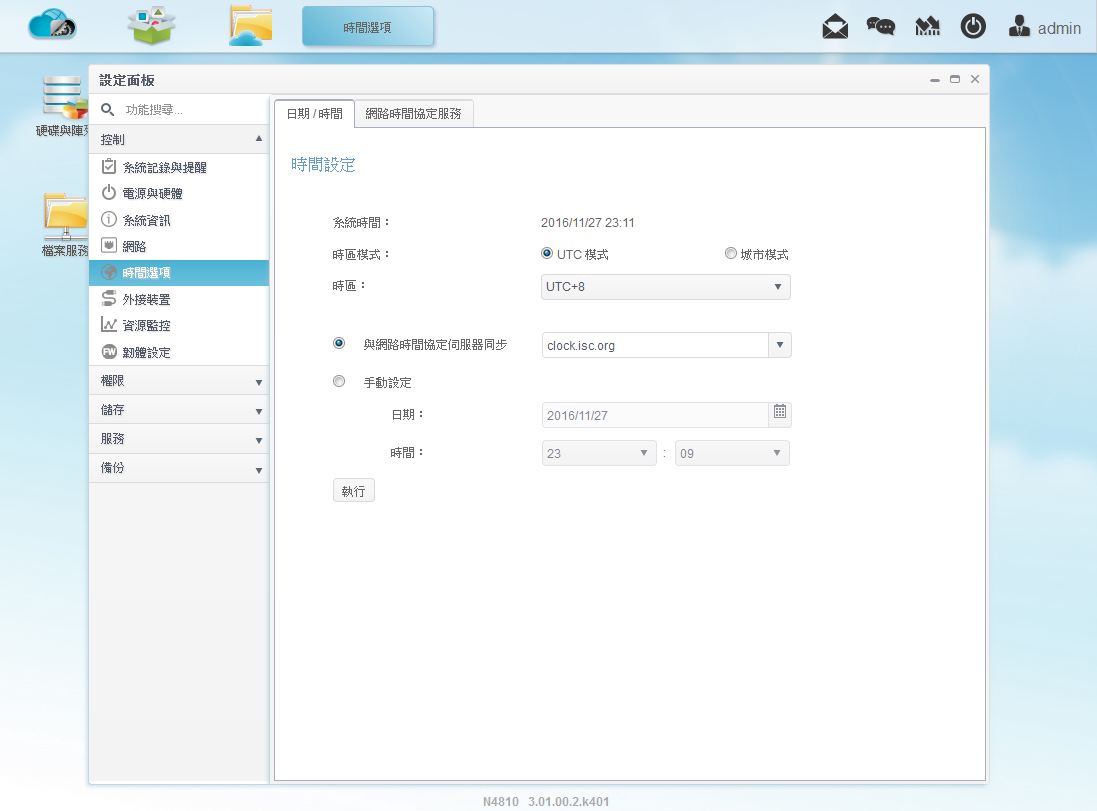Switch to 日期 / 時間 tab
Viewport: 1097px width, 811px height.
(x=314, y=113)
